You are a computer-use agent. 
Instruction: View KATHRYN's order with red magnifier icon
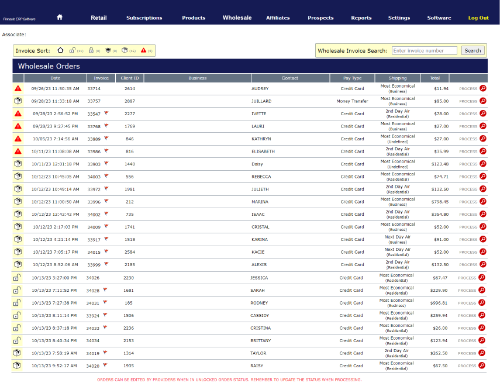tap(483, 139)
